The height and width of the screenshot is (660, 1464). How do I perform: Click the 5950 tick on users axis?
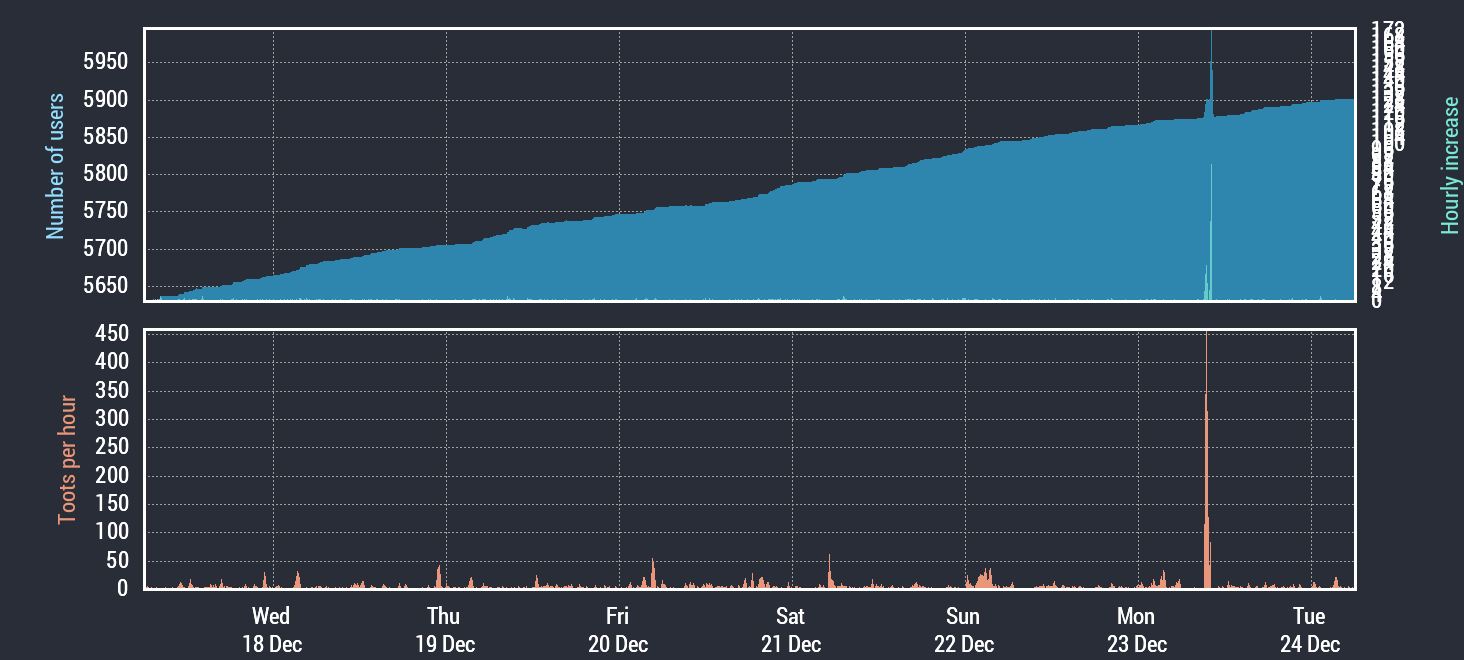click(108, 63)
